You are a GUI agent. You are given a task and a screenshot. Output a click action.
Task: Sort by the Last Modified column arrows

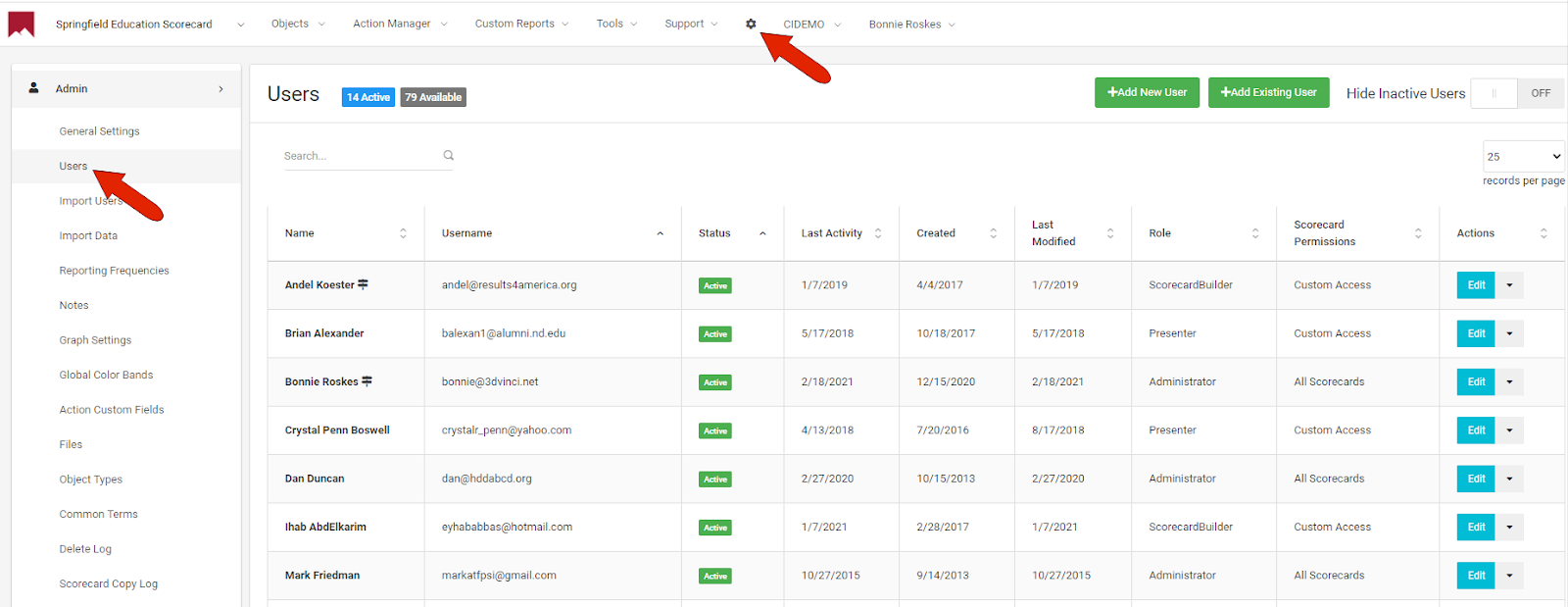click(x=1110, y=233)
